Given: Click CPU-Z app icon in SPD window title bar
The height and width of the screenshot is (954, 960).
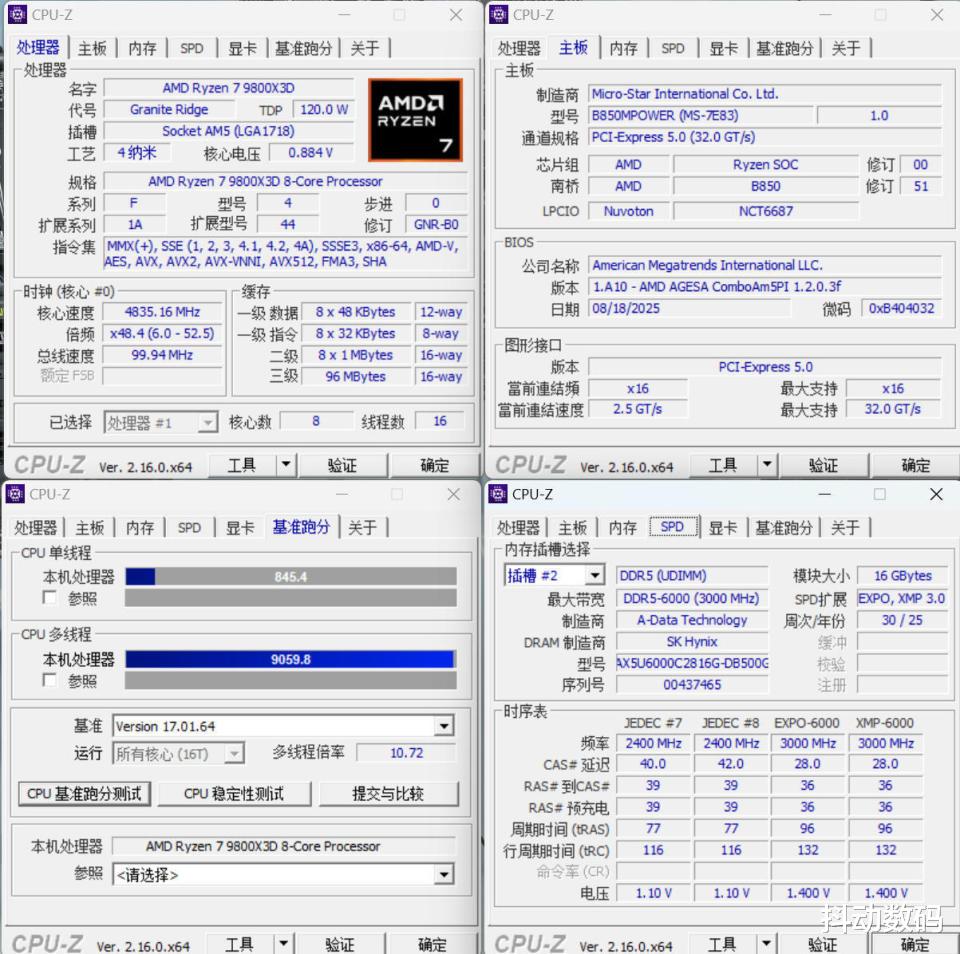Looking at the screenshot, I should pyautogui.click(x=498, y=494).
